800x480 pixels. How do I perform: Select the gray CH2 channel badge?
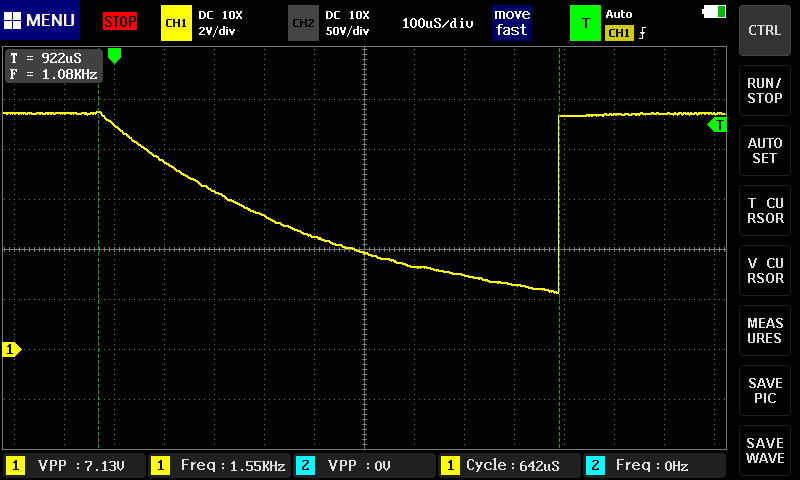[x=303, y=23]
